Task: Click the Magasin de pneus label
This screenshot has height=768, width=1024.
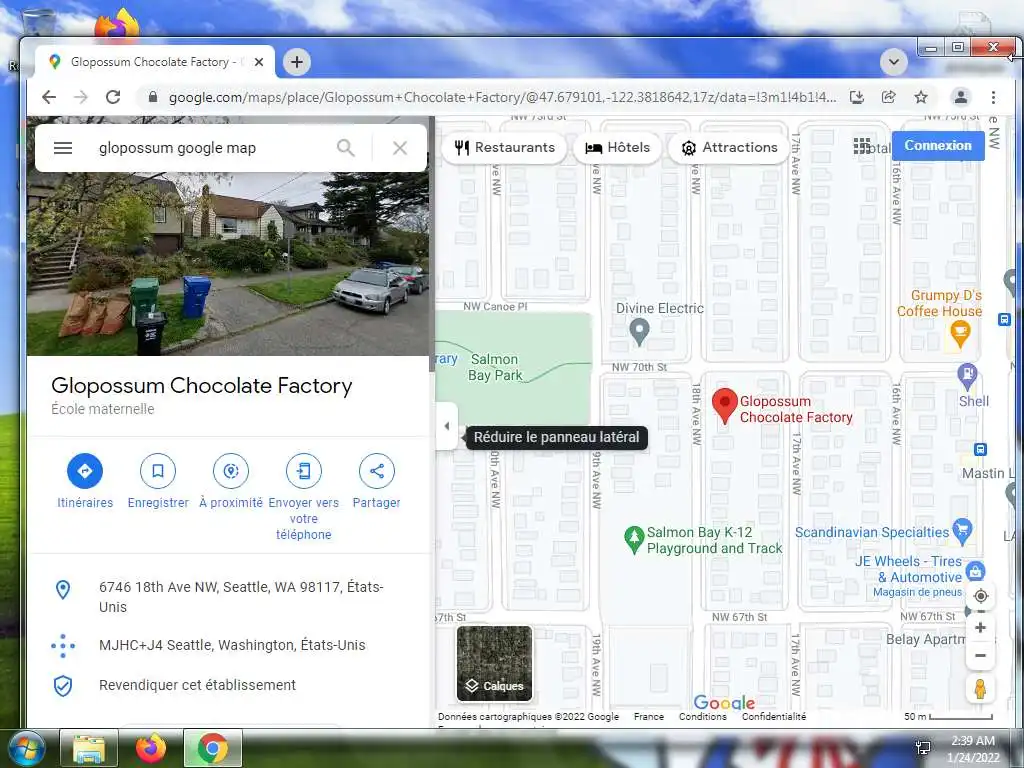Action: click(917, 592)
